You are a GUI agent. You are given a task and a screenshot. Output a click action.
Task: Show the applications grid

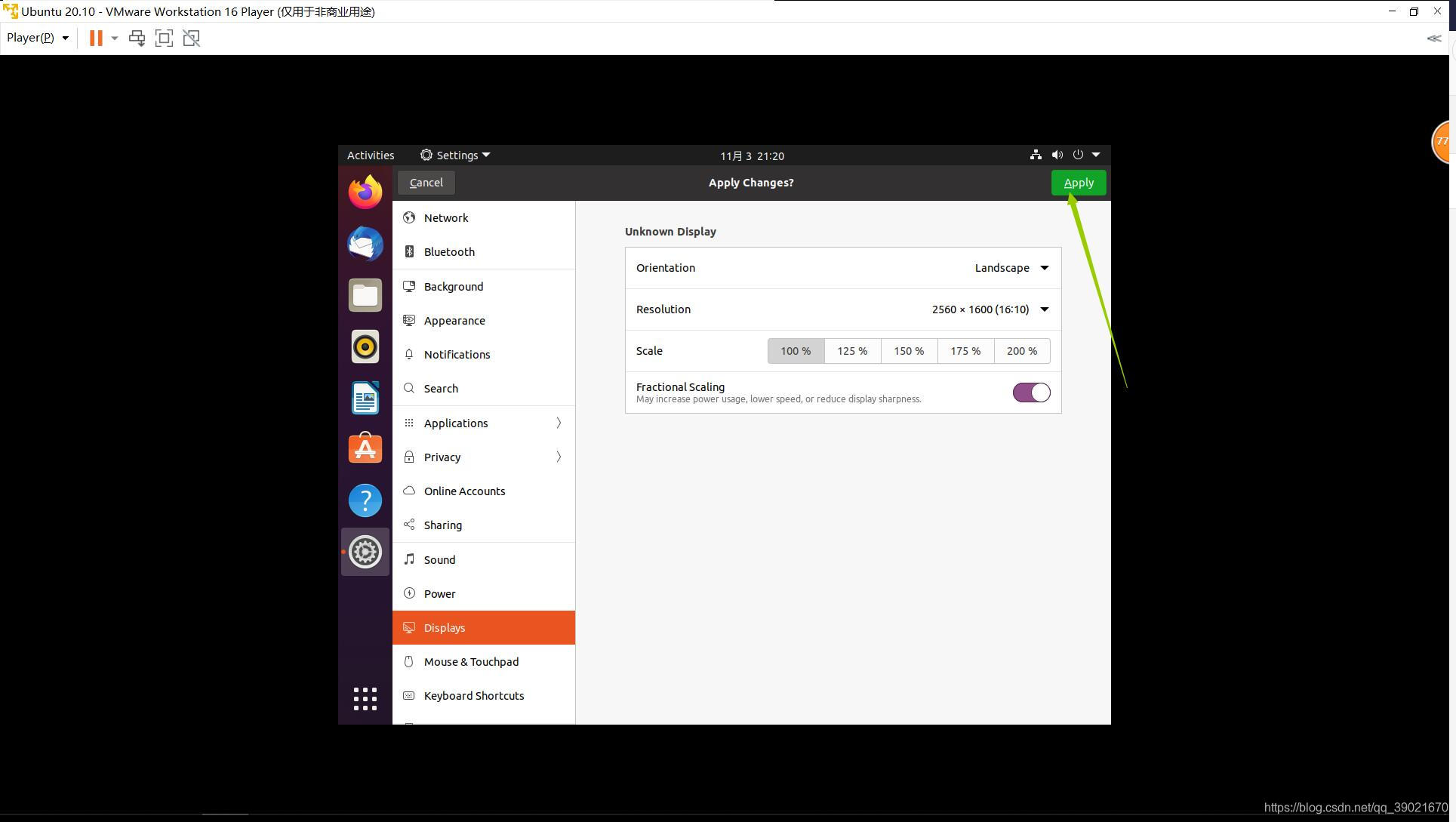coord(365,698)
